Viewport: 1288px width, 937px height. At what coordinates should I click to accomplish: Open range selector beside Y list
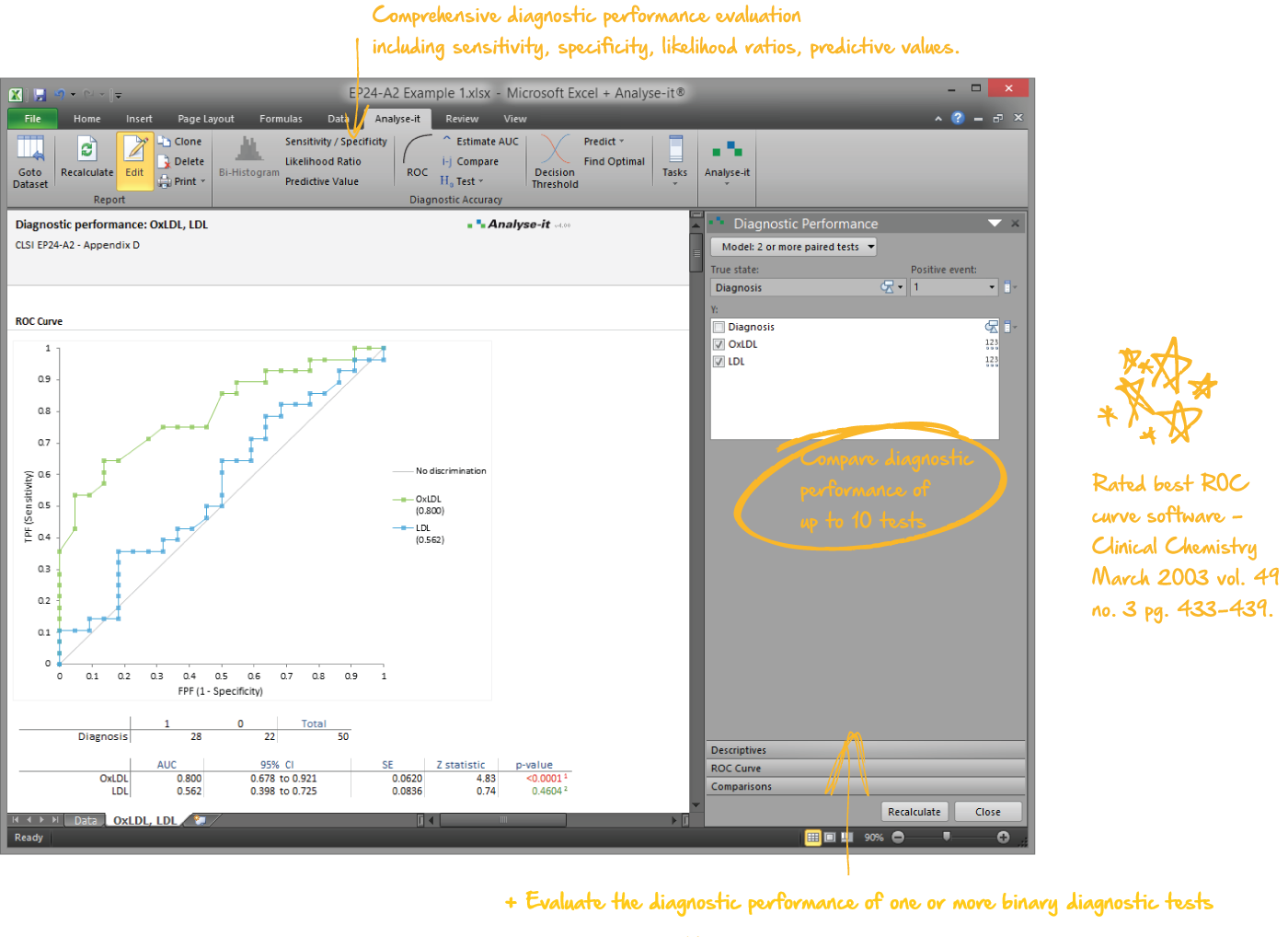(x=1009, y=327)
